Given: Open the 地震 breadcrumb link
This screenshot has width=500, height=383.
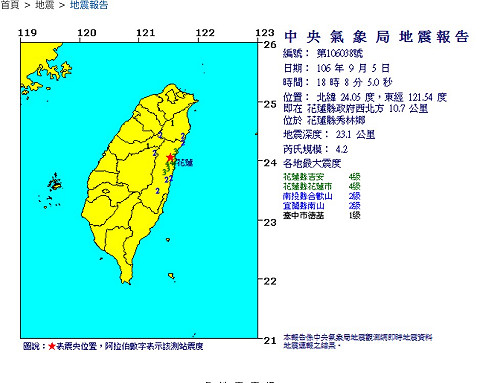Looking at the screenshot, I should [45, 5].
